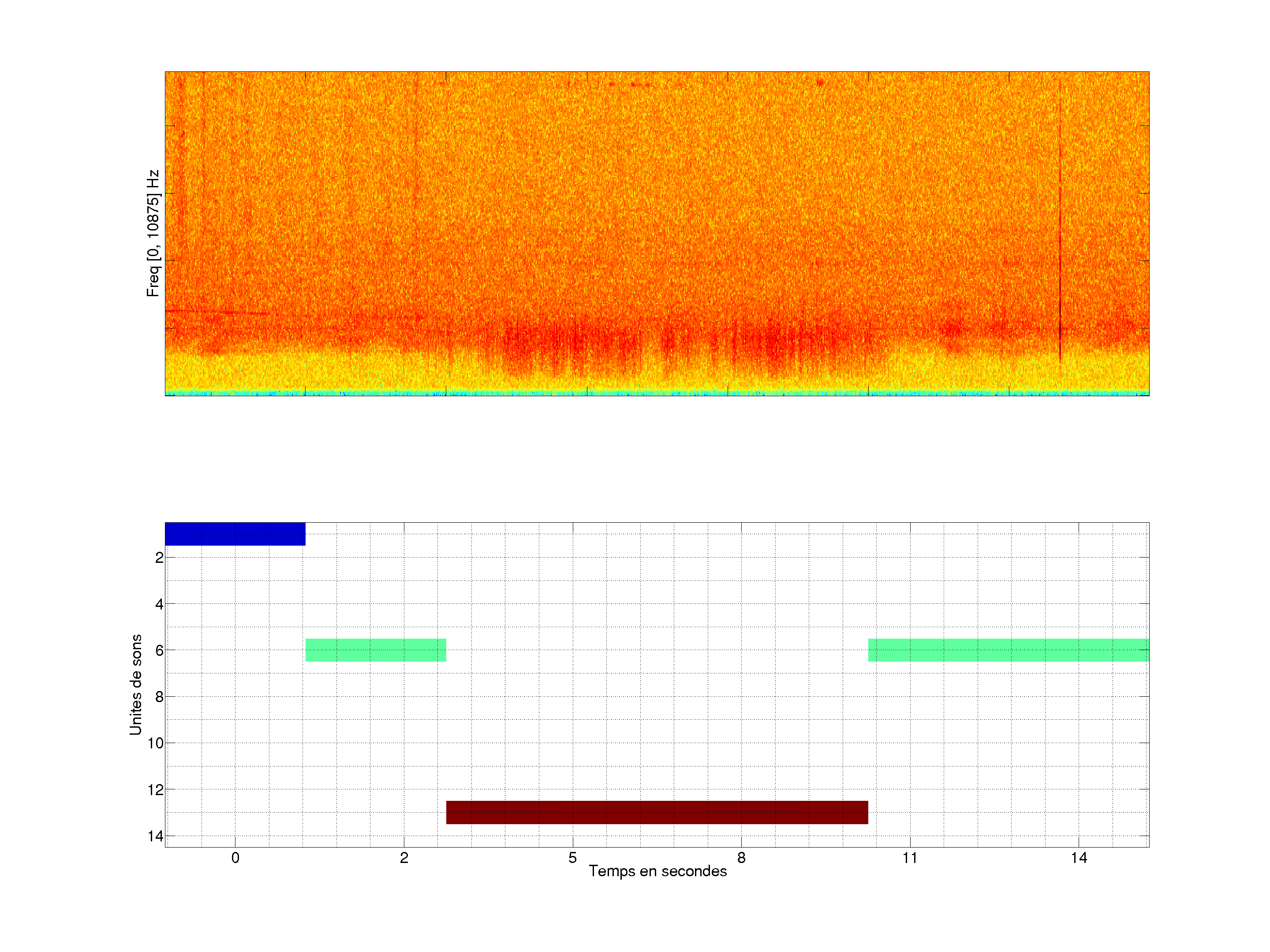Click the long green bar at right
This screenshot has width=1270, height=952.
click(1008, 650)
